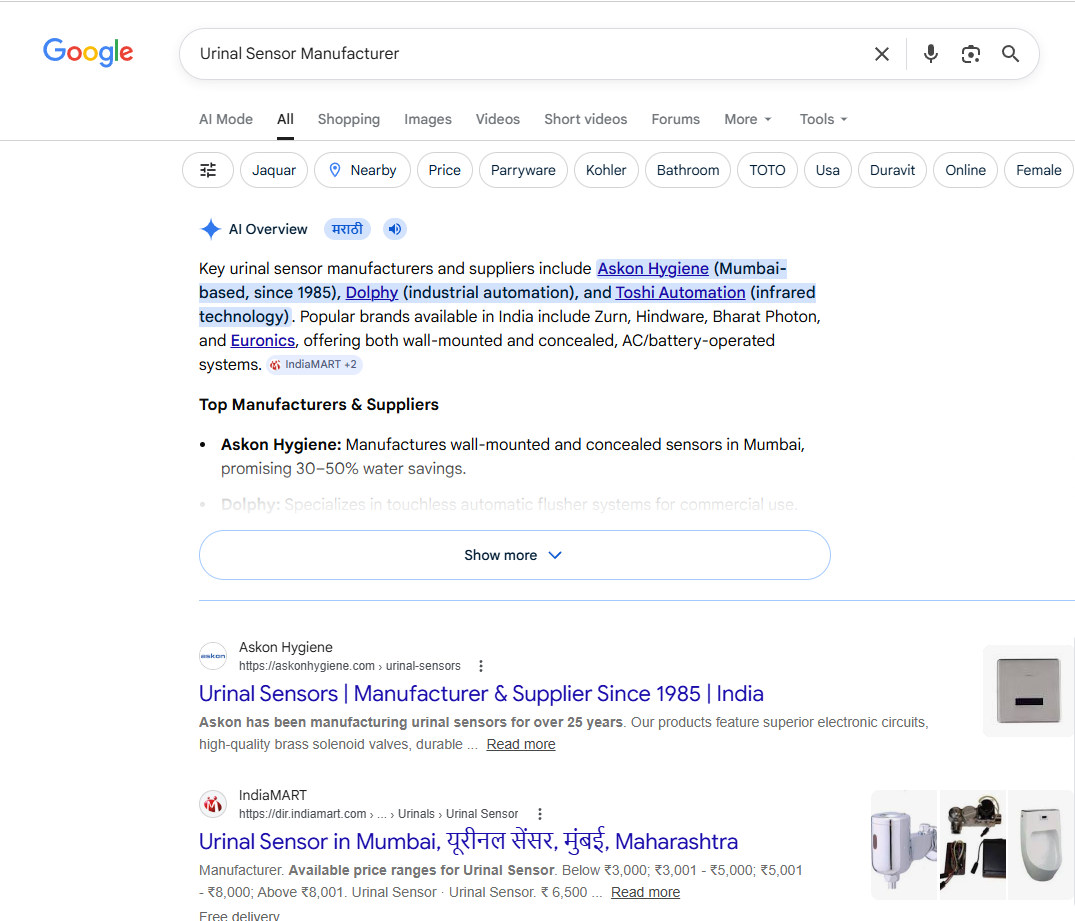The height and width of the screenshot is (921, 1075).
Task: Click IndiaMART site name above URL
Action: click(x=273, y=796)
